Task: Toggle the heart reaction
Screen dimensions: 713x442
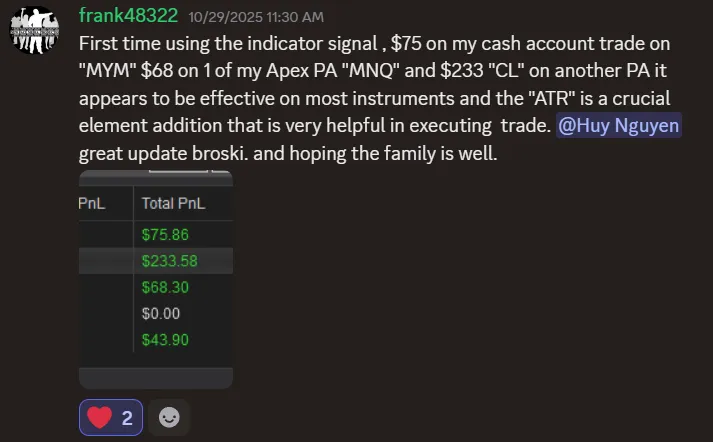Action: click(111, 417)
